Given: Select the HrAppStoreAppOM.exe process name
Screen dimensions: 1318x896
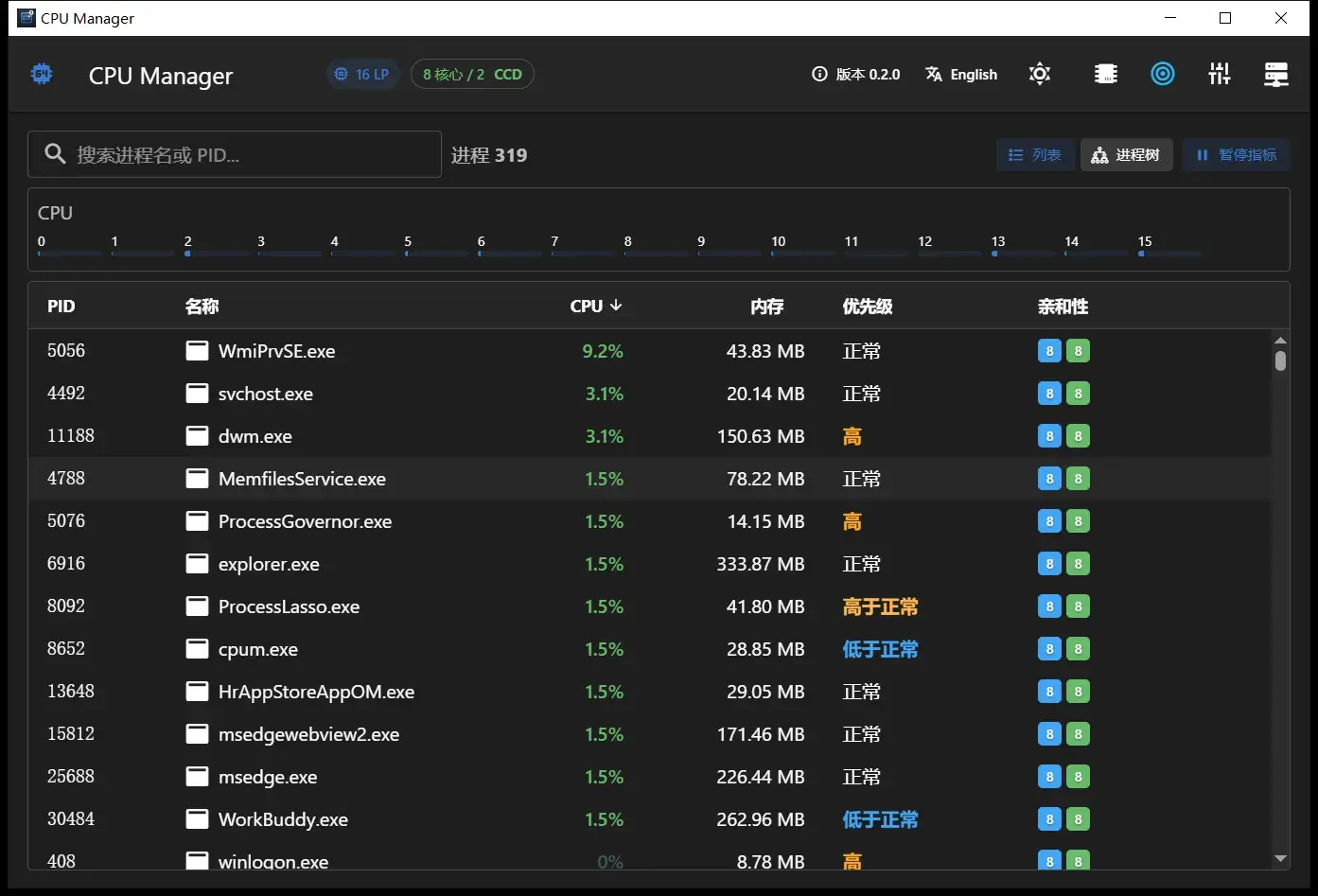Looking at the screenshot, I should pyautogui.click(x=316, y=692).
